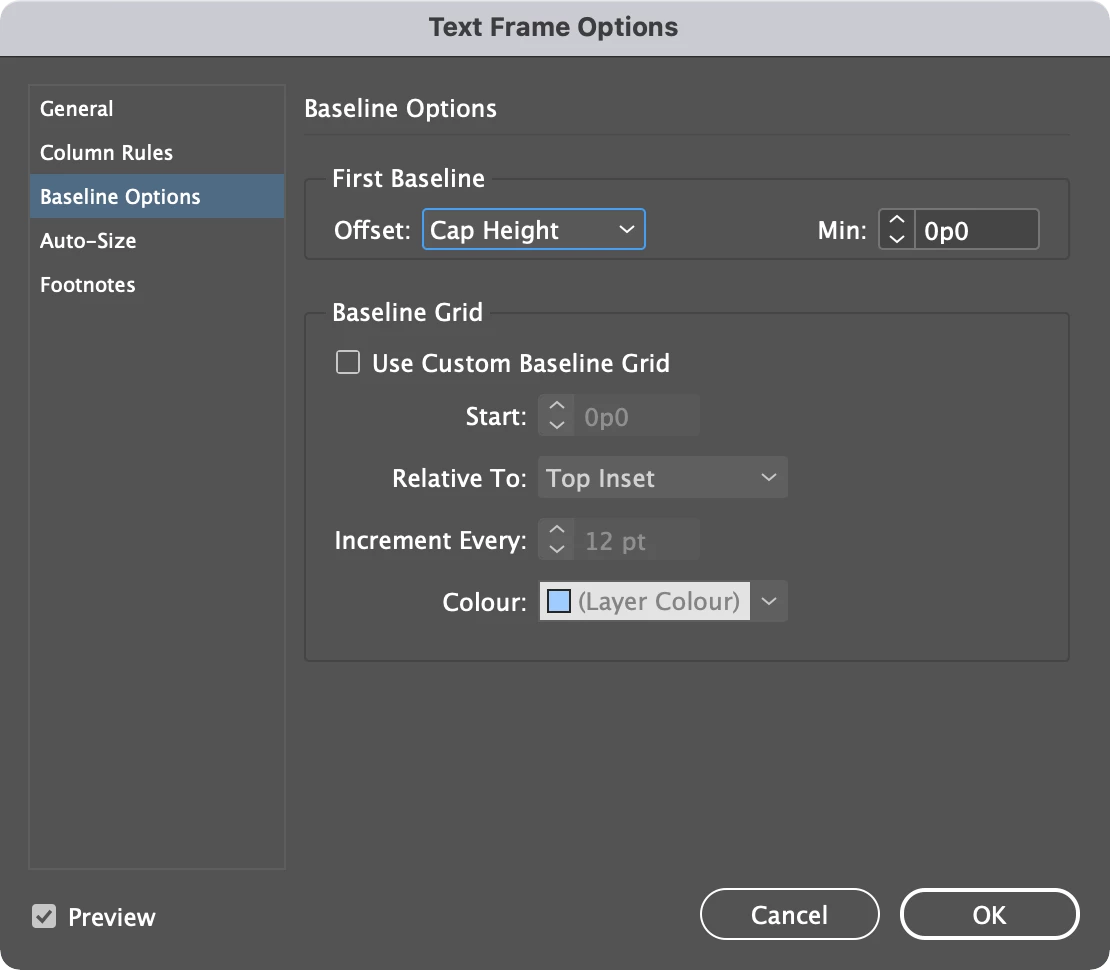1110x970 pixels.
Task: Switch to the General section
Action: (x=77, y=109)
